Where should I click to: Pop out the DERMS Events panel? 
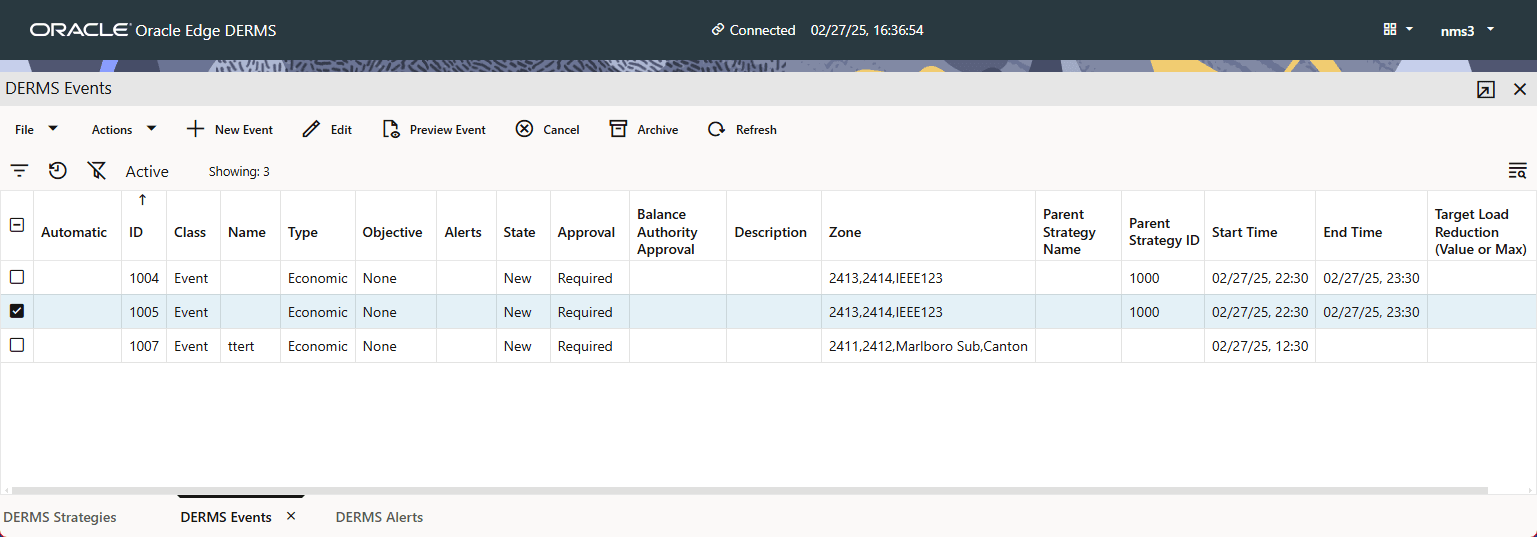(1486, 90)
